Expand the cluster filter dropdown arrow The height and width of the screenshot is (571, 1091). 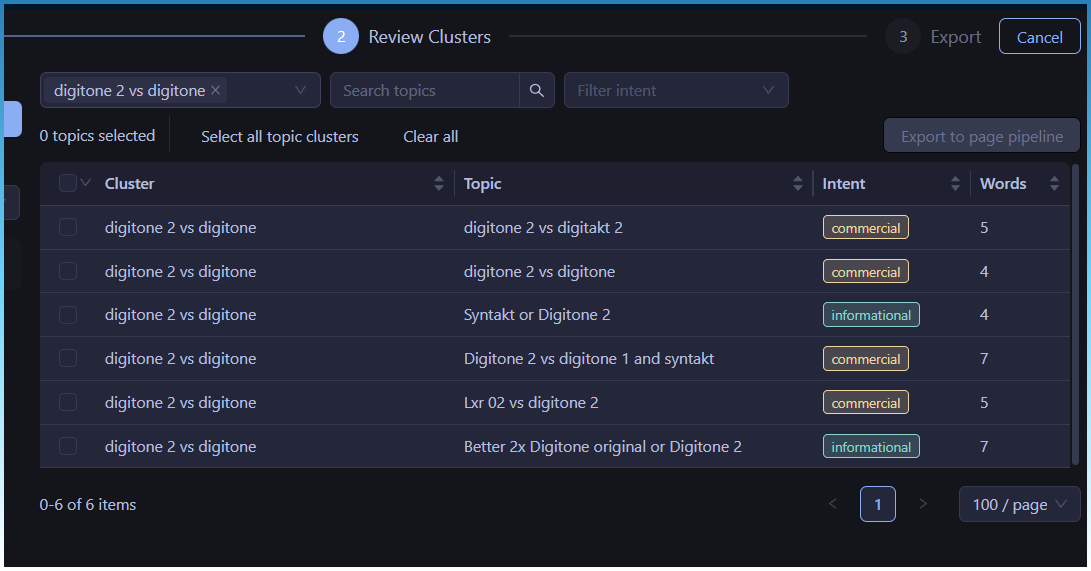click(x=300, y=90)
